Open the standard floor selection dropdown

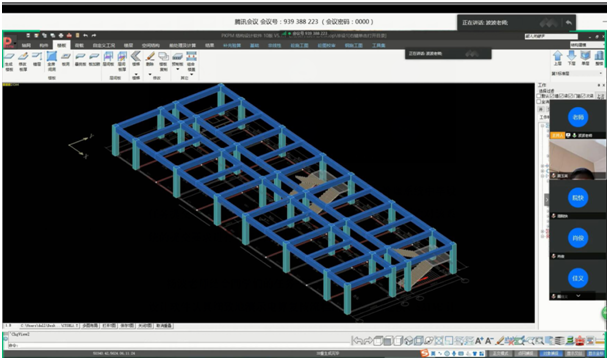[x=577, y=73]
